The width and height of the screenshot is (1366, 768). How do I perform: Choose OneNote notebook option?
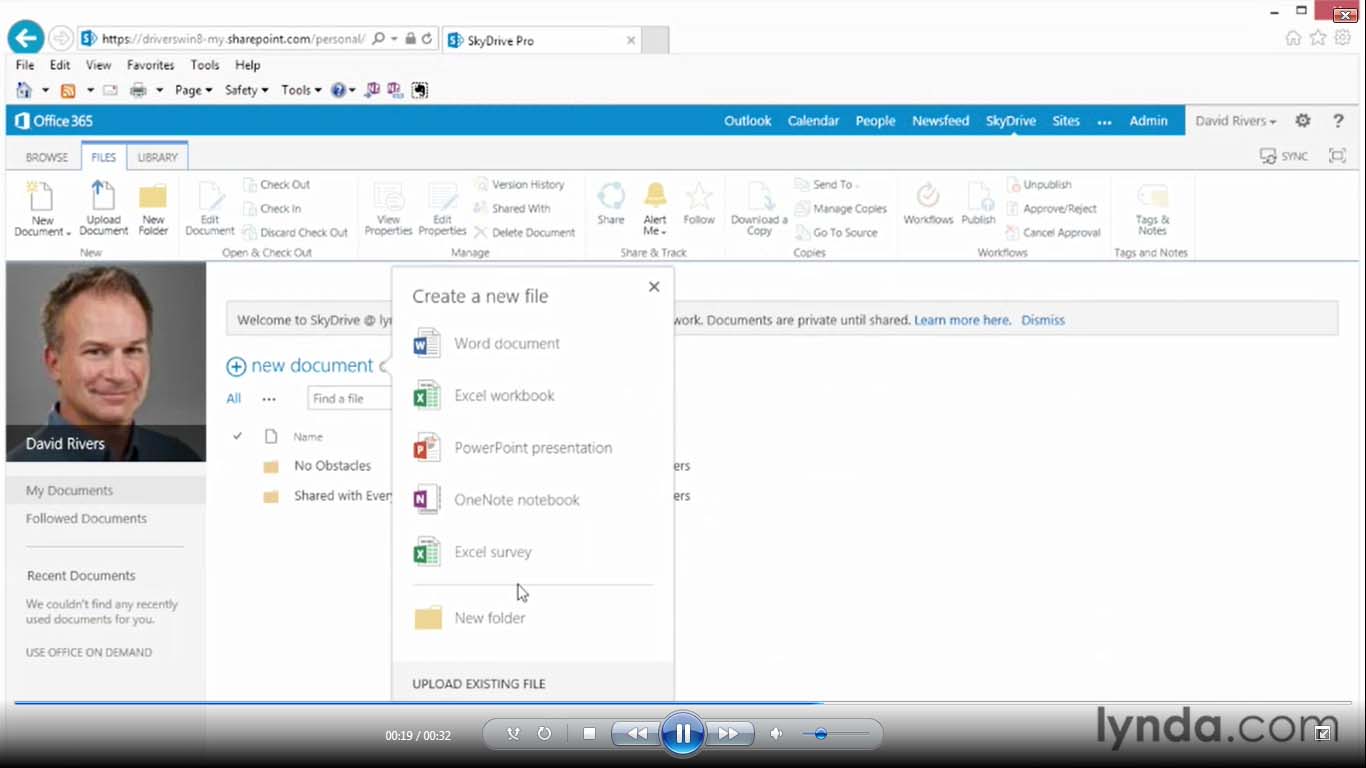[x=496, y=499]
